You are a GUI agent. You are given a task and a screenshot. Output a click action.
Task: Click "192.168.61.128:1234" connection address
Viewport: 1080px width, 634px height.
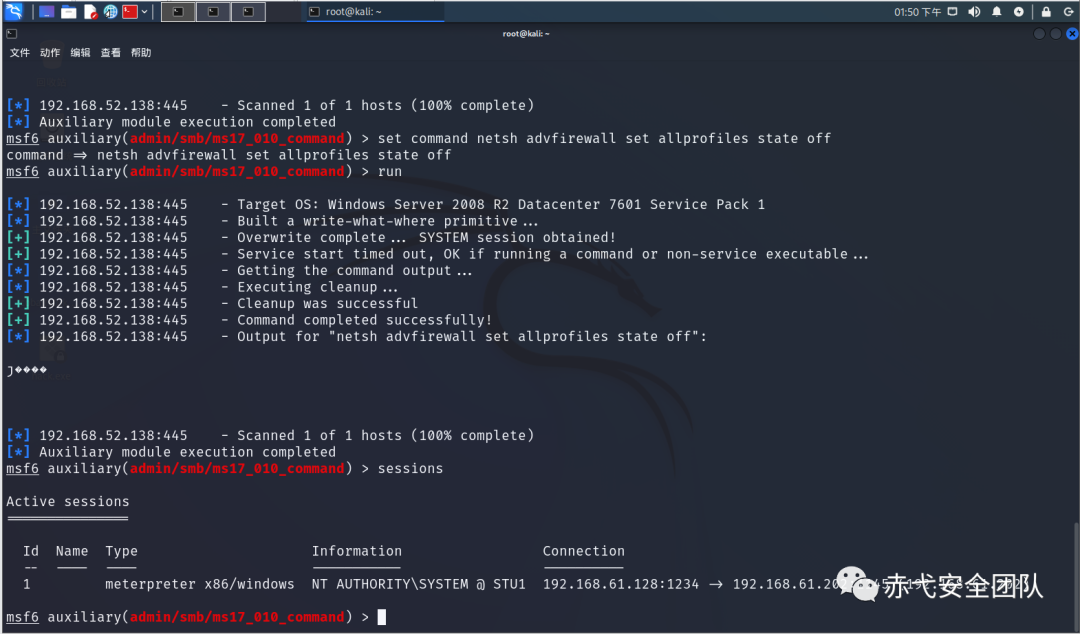(621, 584)
